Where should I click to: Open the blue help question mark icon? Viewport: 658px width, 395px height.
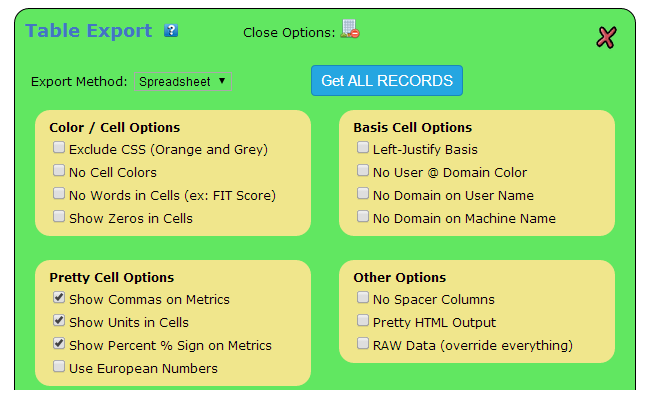171,31
